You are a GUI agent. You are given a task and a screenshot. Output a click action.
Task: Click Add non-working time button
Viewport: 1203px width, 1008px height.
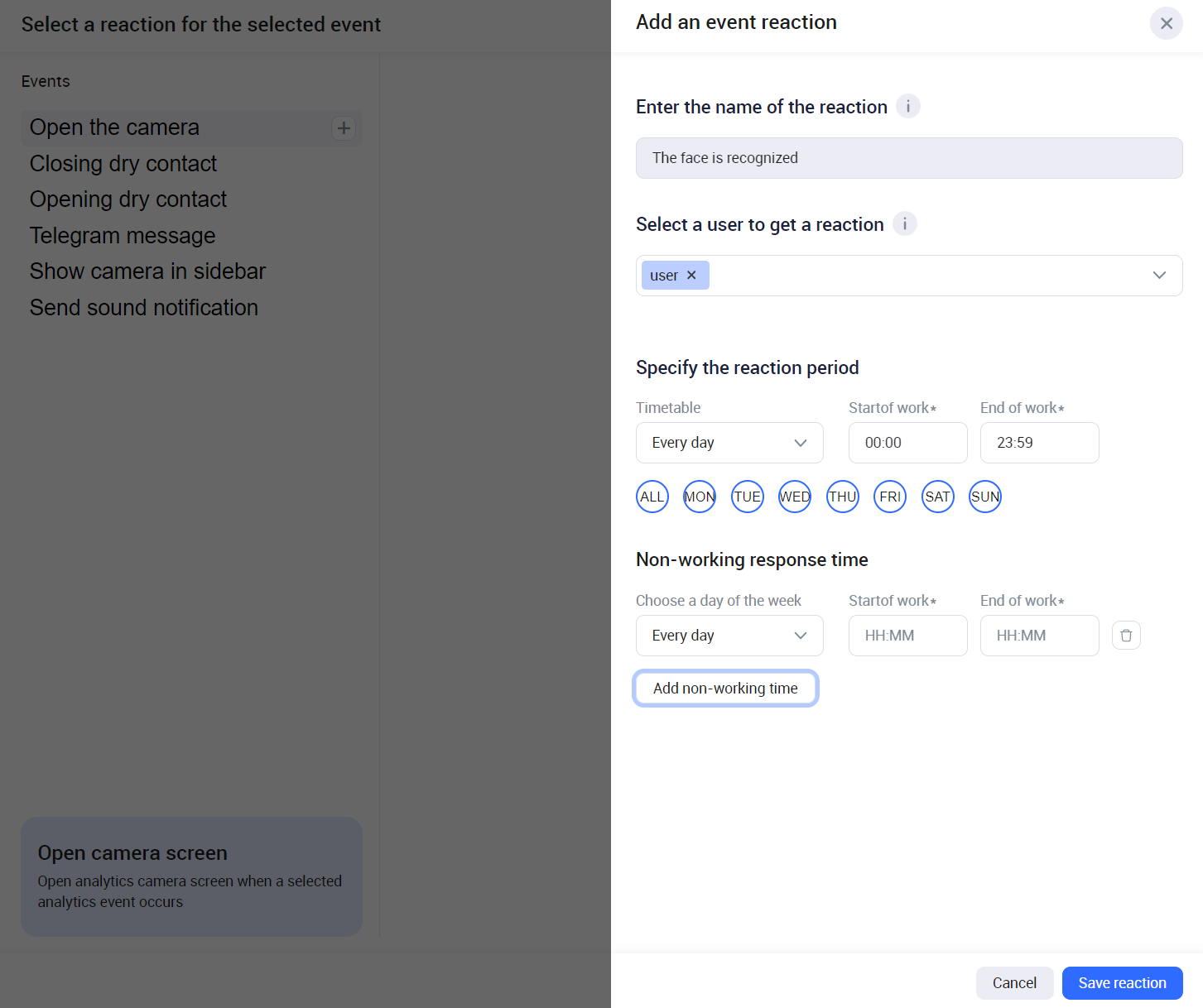725,689
